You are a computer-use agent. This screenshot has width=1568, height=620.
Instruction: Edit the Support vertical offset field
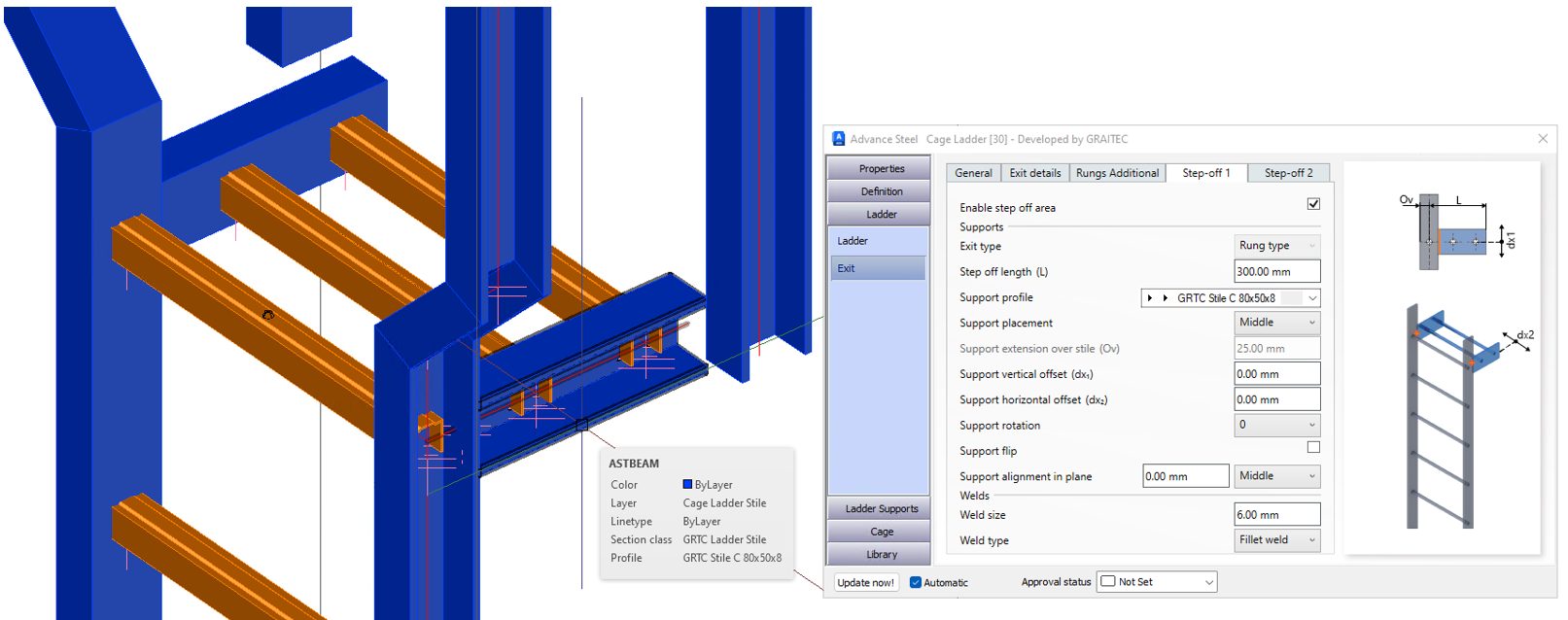[1277, 374]
